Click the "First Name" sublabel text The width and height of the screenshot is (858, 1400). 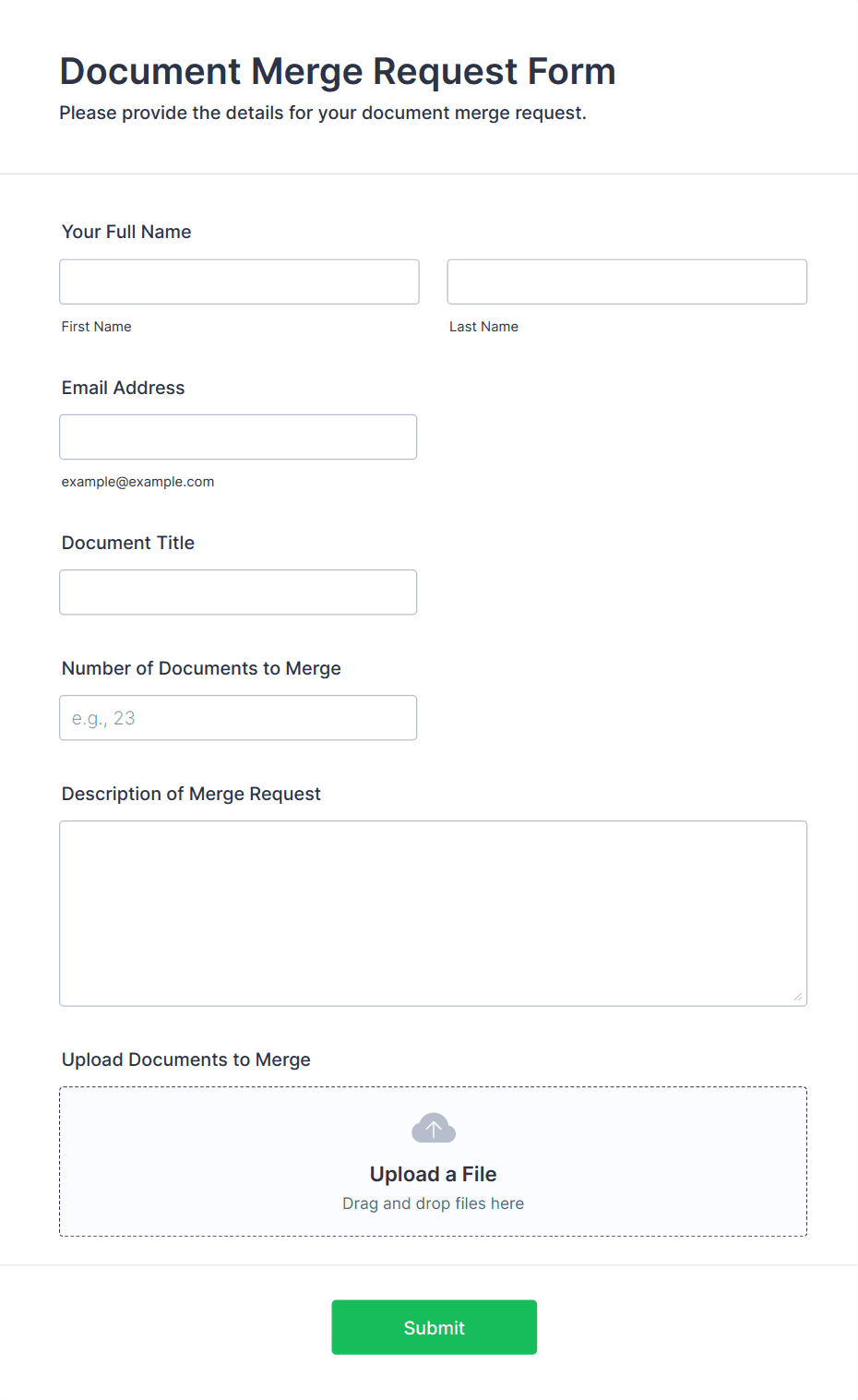[96, 327]
